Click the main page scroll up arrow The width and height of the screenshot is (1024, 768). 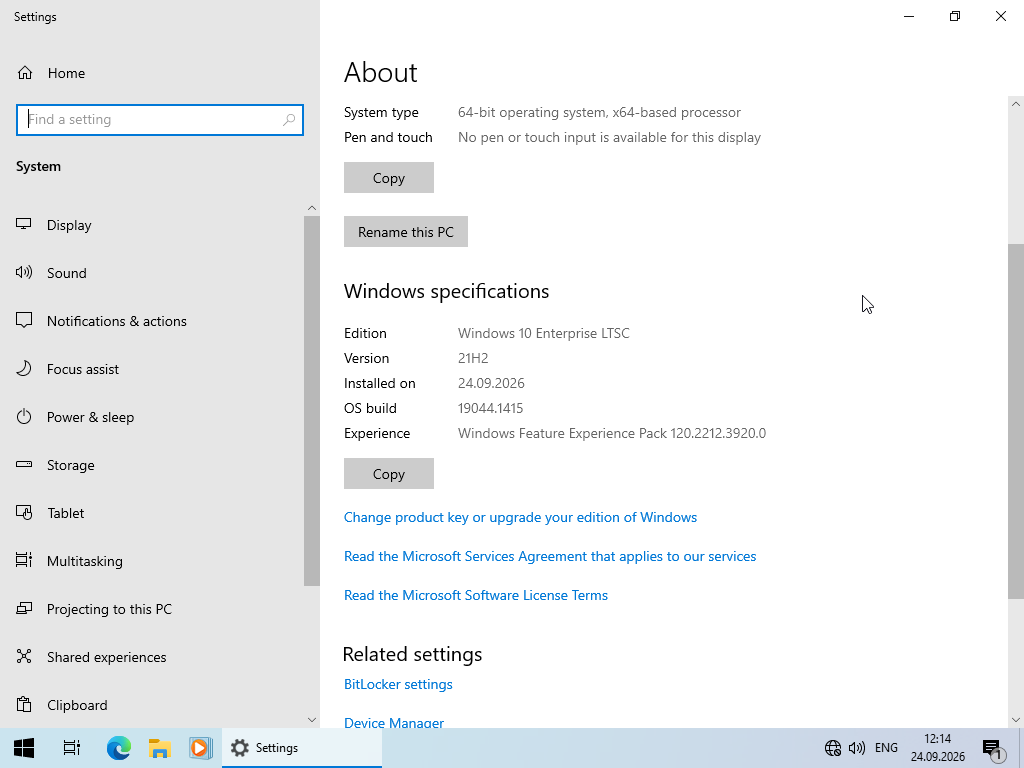pyautogui.click(x=1016, y=104)
